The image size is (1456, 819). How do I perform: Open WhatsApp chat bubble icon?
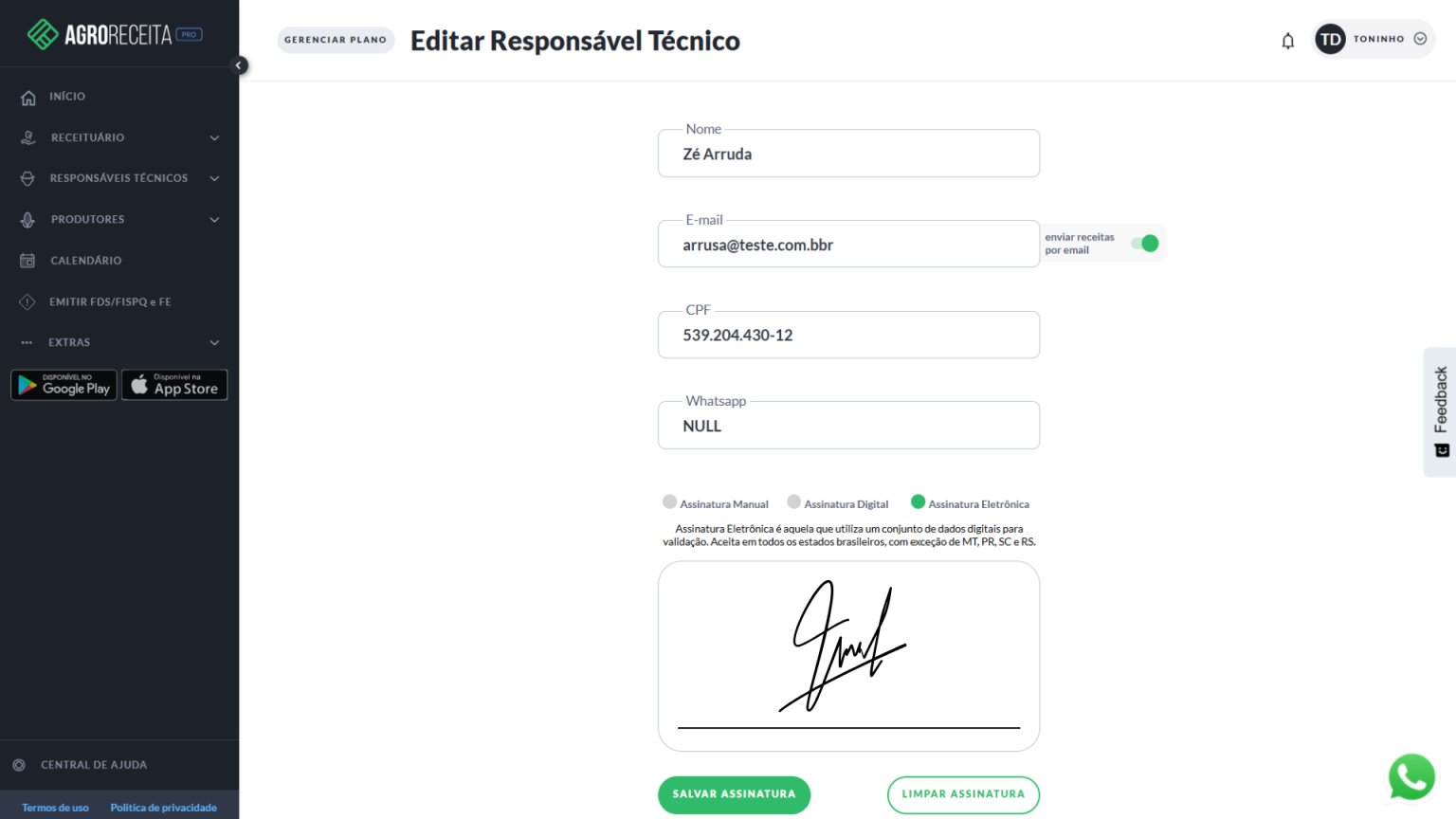(1411, 777)
